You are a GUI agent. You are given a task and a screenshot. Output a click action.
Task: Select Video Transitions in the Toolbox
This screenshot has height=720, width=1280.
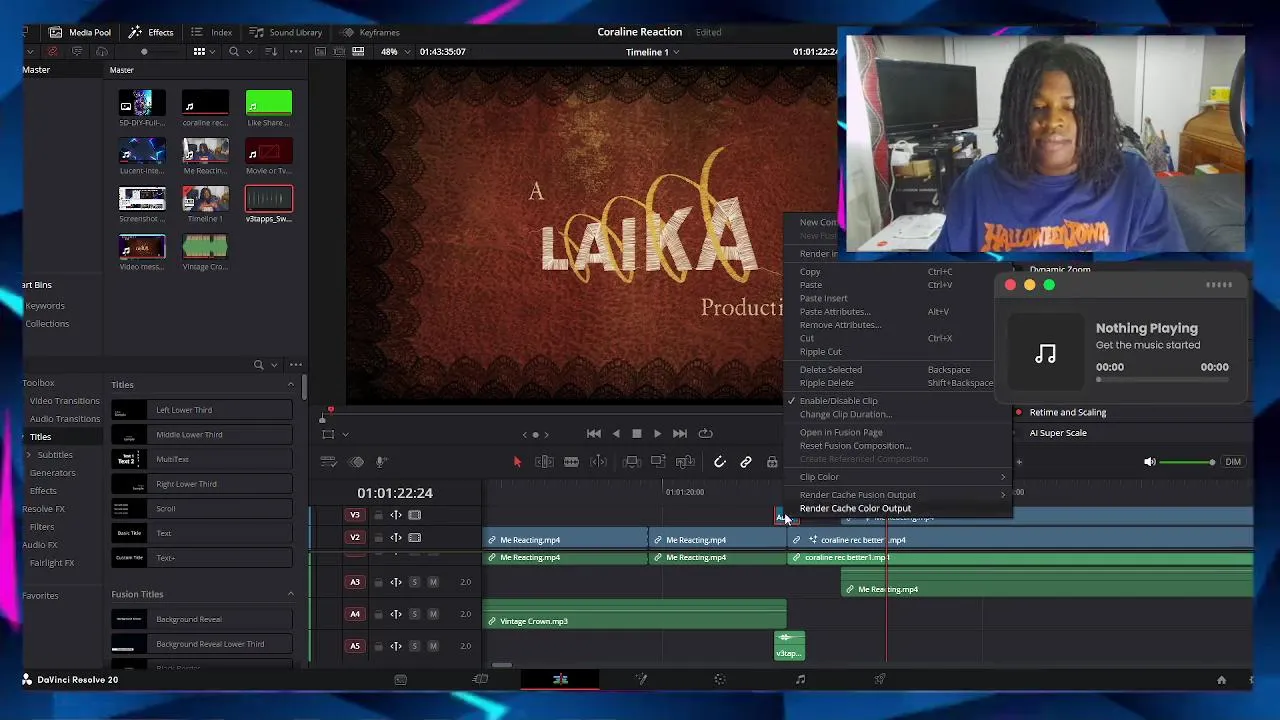[x=64, y=401]
